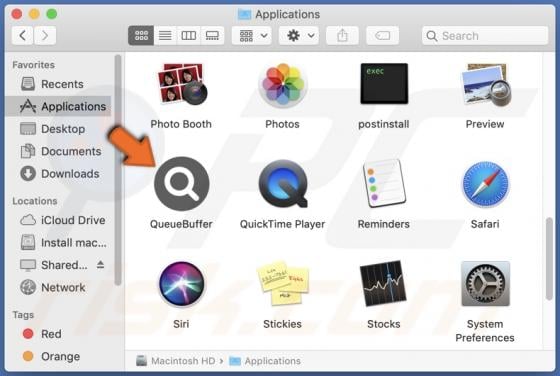
Task: Select the Install mac... volume in sidebar
Action: pyautogui.click(x=59, y=243)
